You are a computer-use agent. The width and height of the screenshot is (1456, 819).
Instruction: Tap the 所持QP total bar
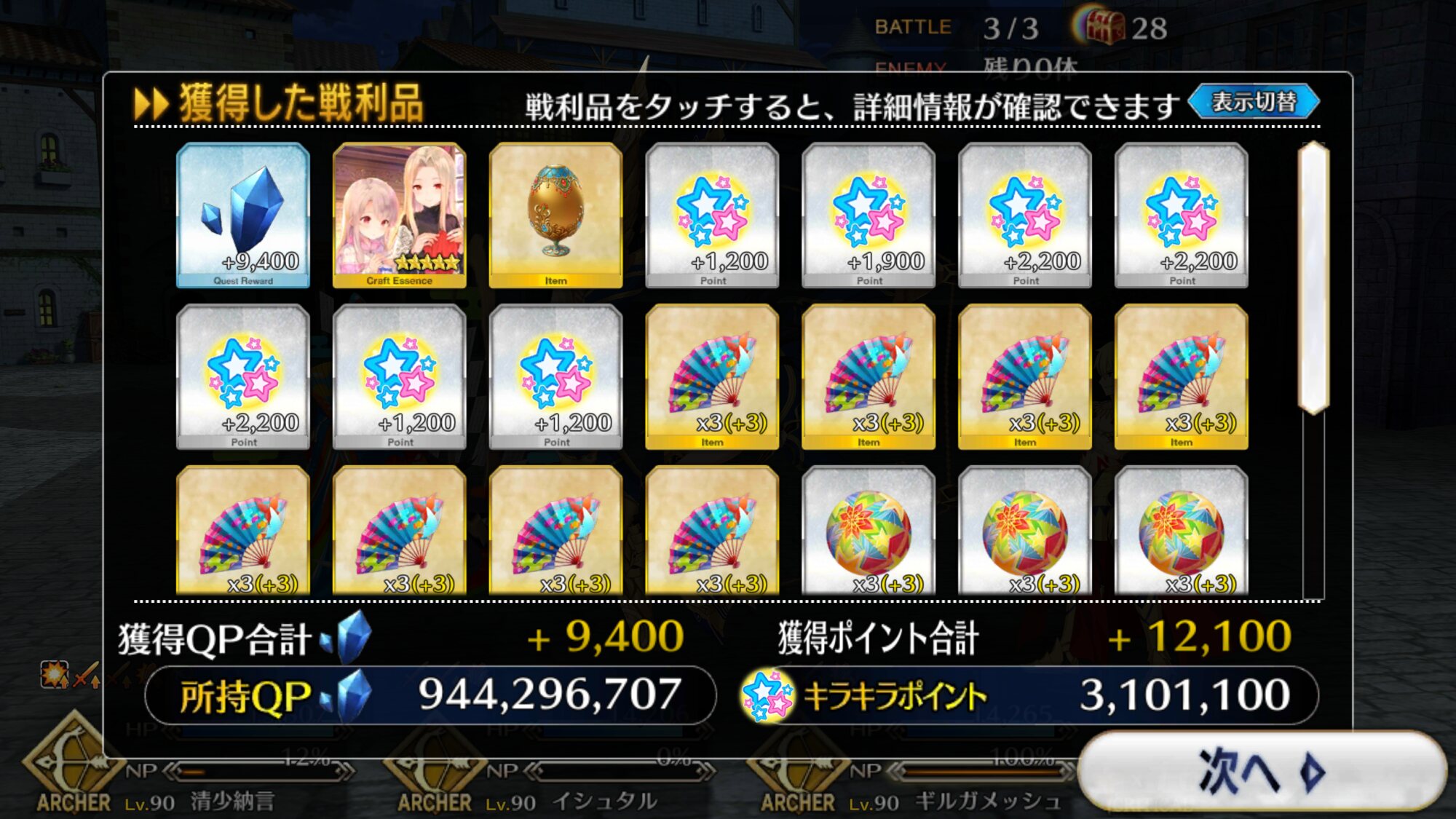pos(430,695)
